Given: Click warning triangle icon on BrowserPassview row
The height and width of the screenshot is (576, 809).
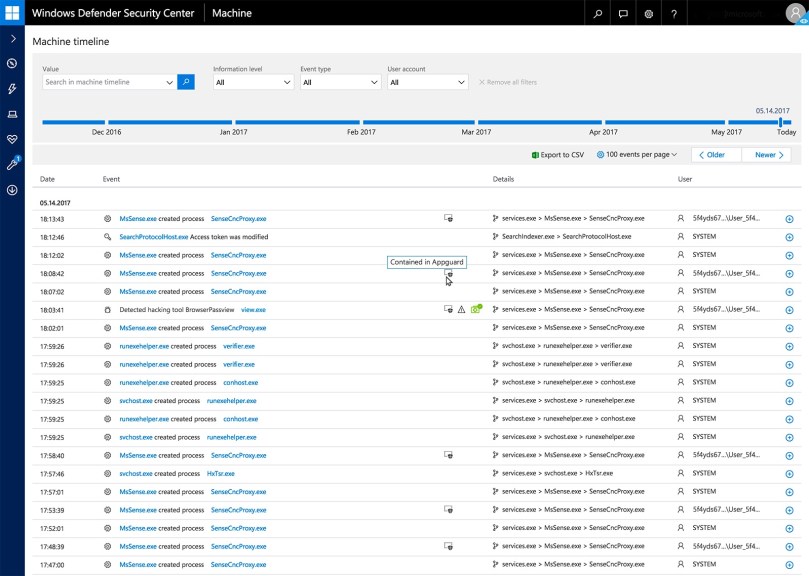Looking at the screenshot, I should 461,310.
